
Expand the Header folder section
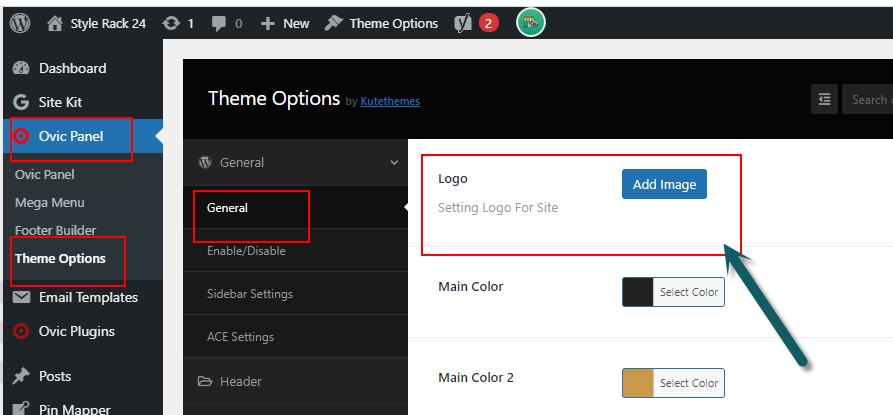tap(296, 381)
